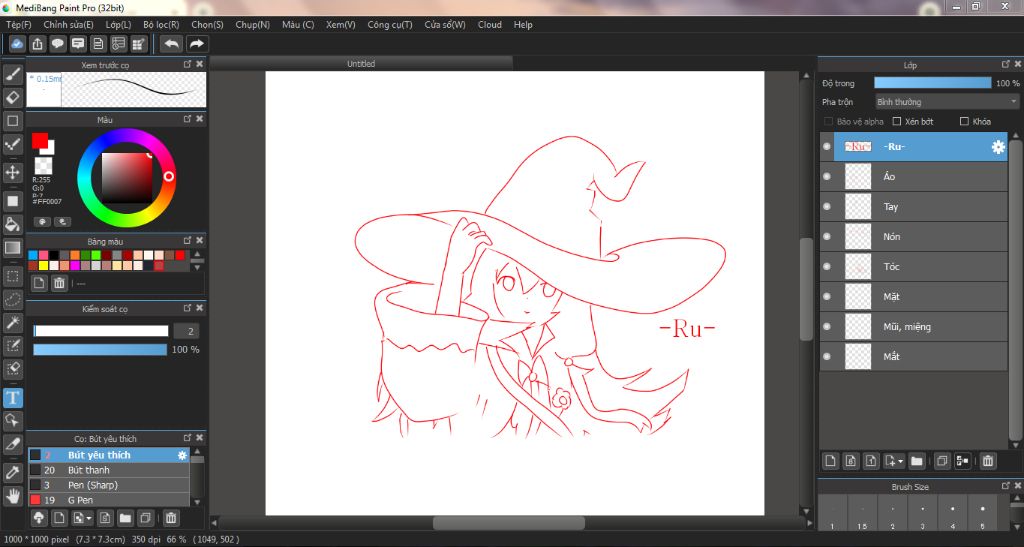Screen dimensions: 1024x547
Task: Click the export share icon in toolbar
Action: tap(37, 44)
